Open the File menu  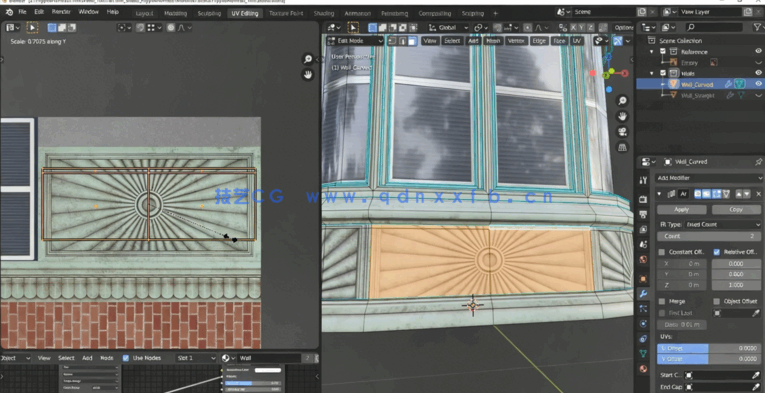point(22,12)
